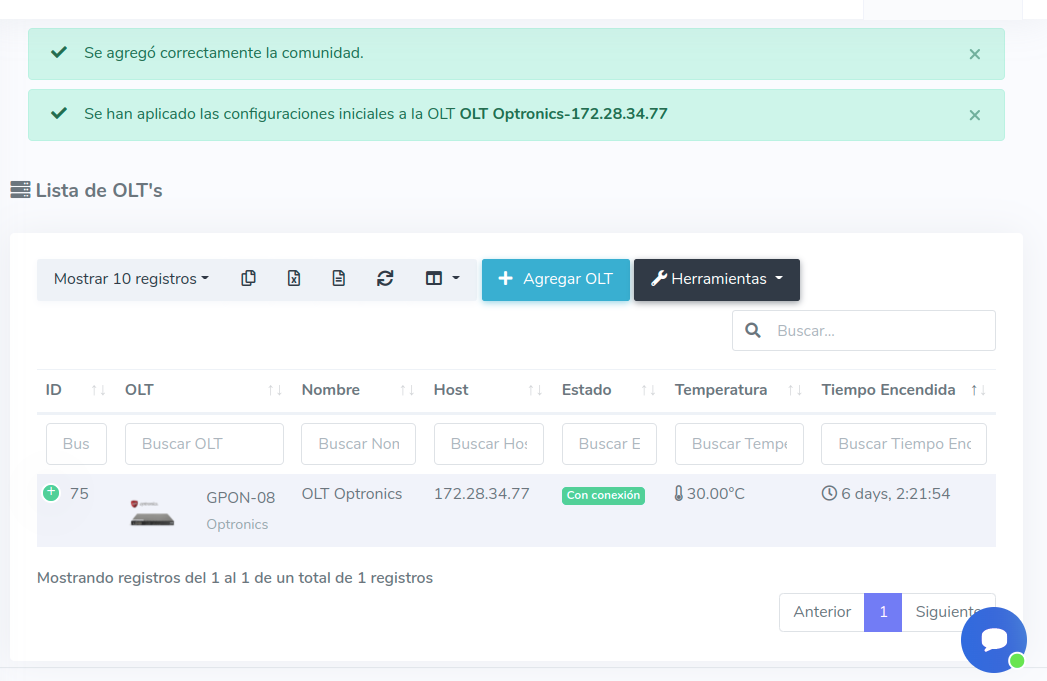Open the column visibility dropdown
This screenshot has width=1047, height=681.
(442, 279)
